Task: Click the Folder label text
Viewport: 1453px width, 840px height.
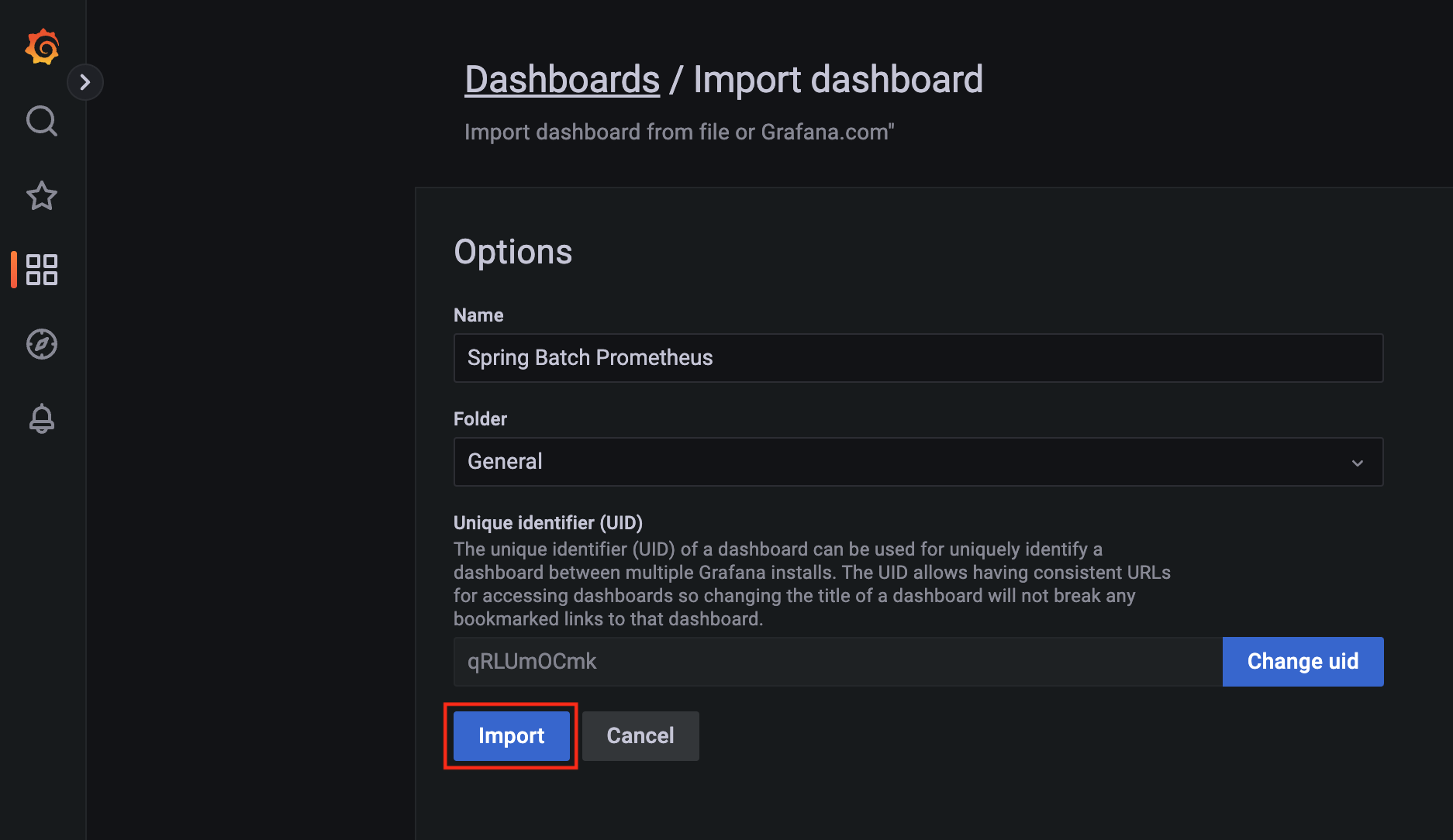Action: click(480, 419)
